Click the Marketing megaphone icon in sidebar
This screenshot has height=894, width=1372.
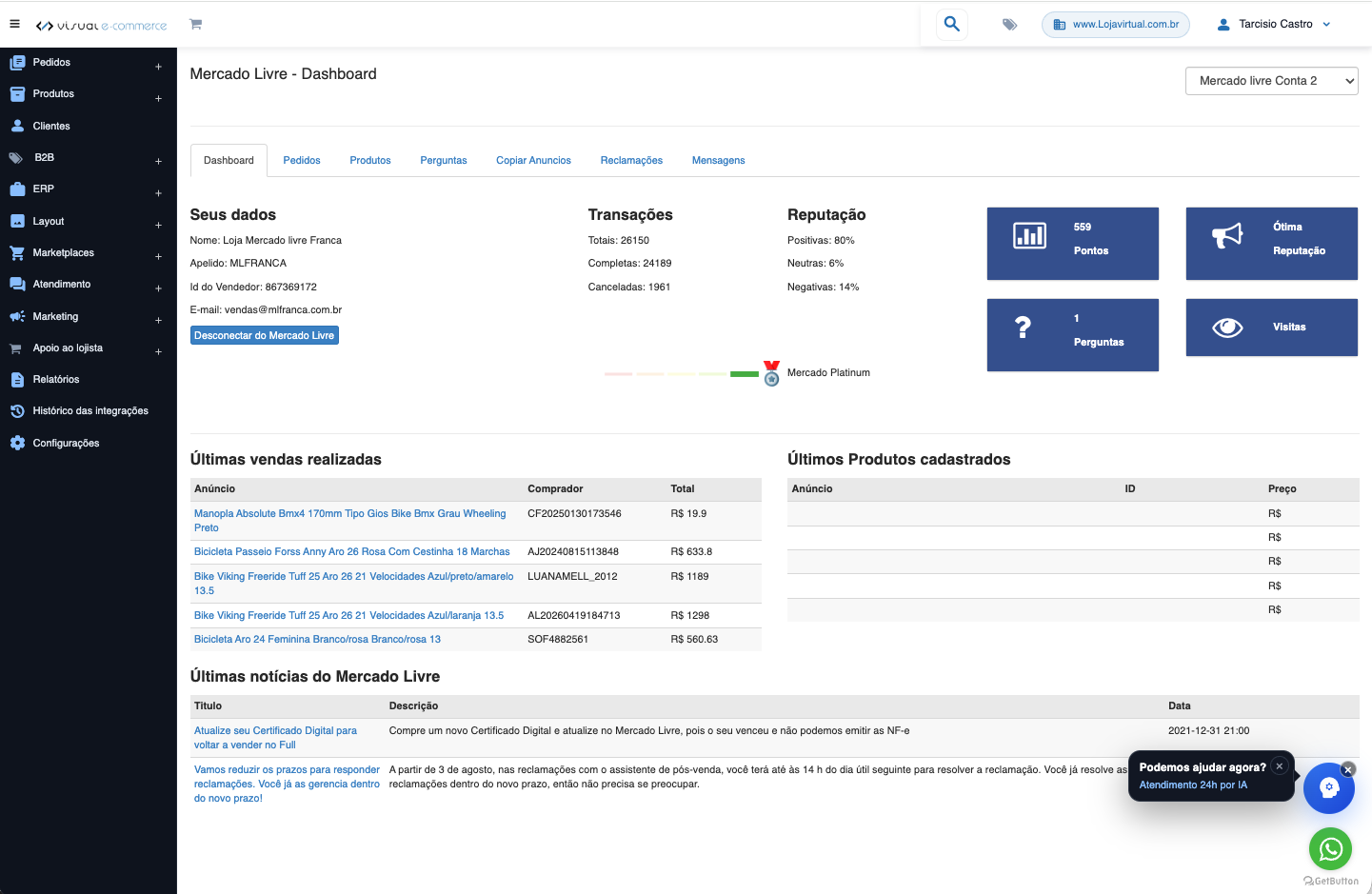pyautogui.click(x=17, y=316)
